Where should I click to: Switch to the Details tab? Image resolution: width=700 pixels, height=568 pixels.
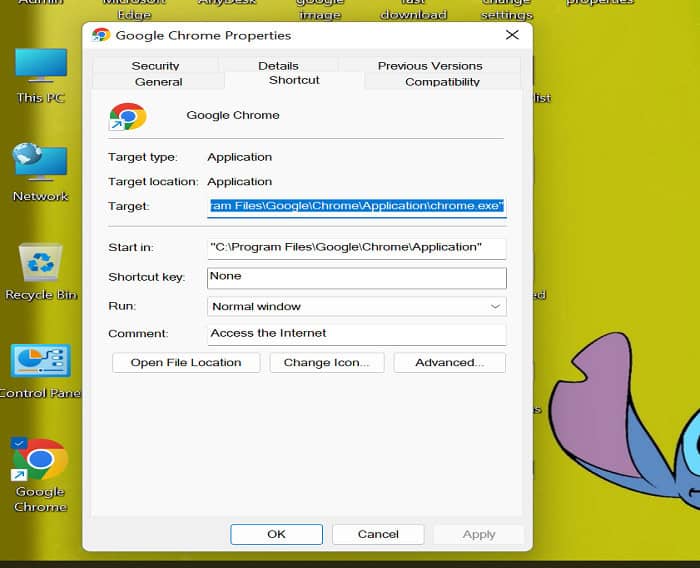pyautogui.click(x=278, y=65)
